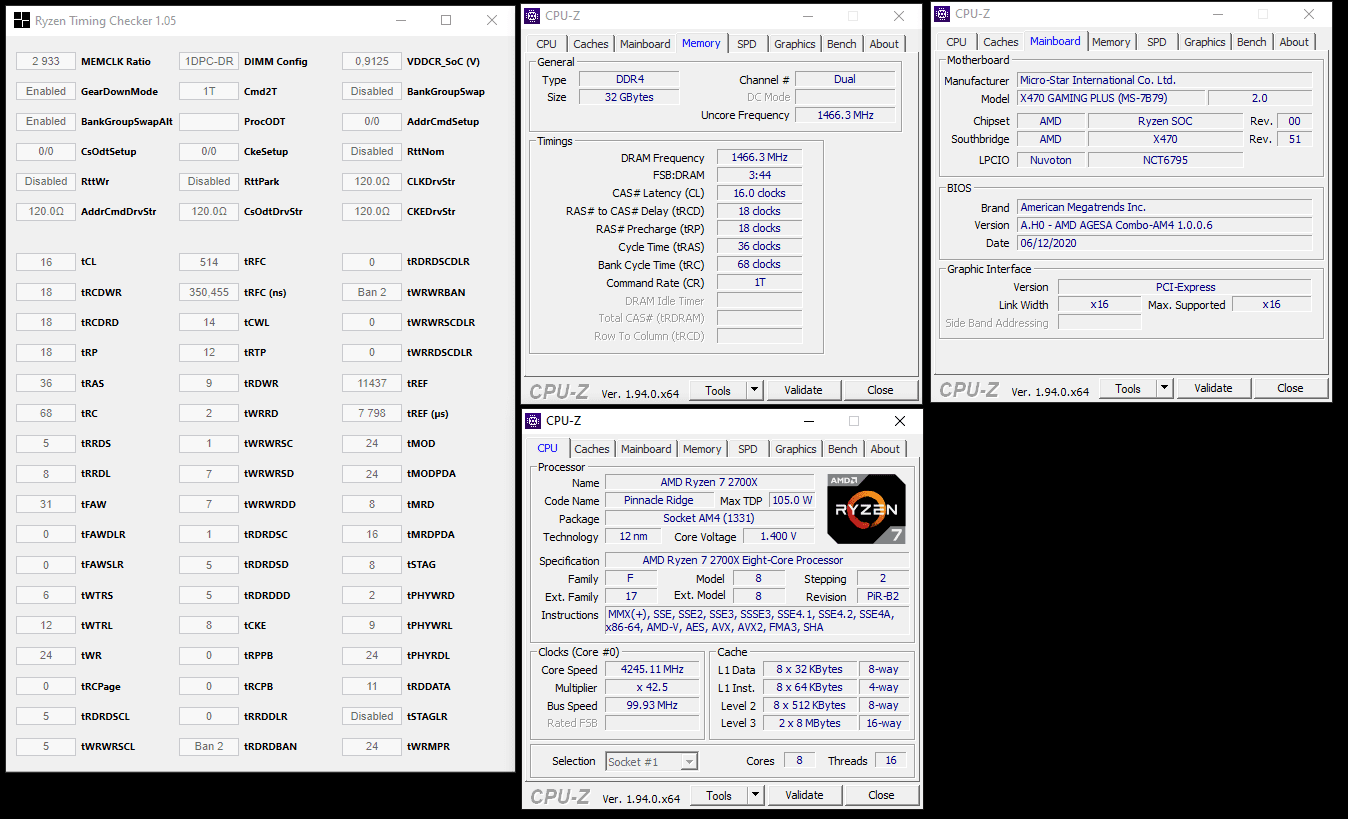Click Close button in CPU-Z Mainboard window
1348x819 pixels.
coord(1291,388)
